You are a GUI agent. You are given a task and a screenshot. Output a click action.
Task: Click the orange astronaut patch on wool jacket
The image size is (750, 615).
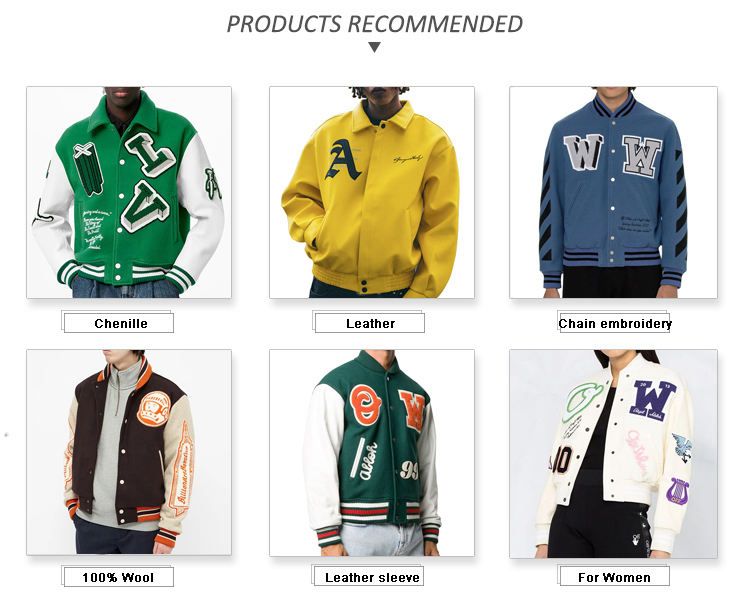tap(154, 408)
